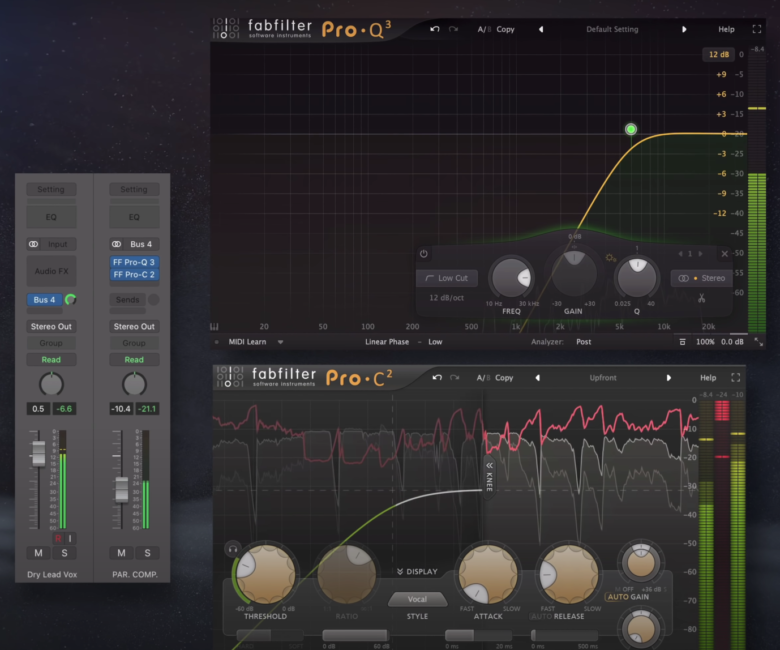The height and width of the screenshot is (650, 780).
Task: Click the resize corner icon in Pro-Q 3
Action: pos(759,342)
